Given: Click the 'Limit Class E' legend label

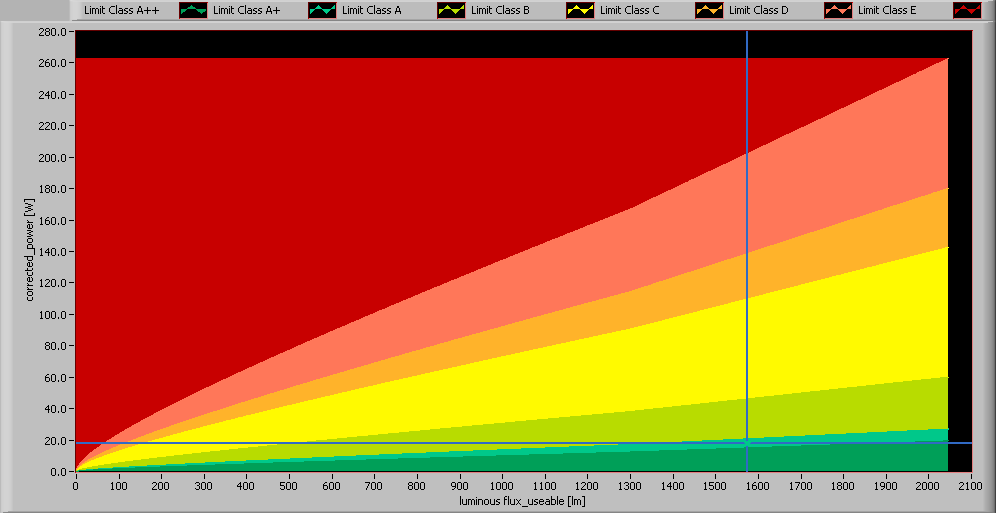Looking at the screenshot, I should (x=887, y=10).
